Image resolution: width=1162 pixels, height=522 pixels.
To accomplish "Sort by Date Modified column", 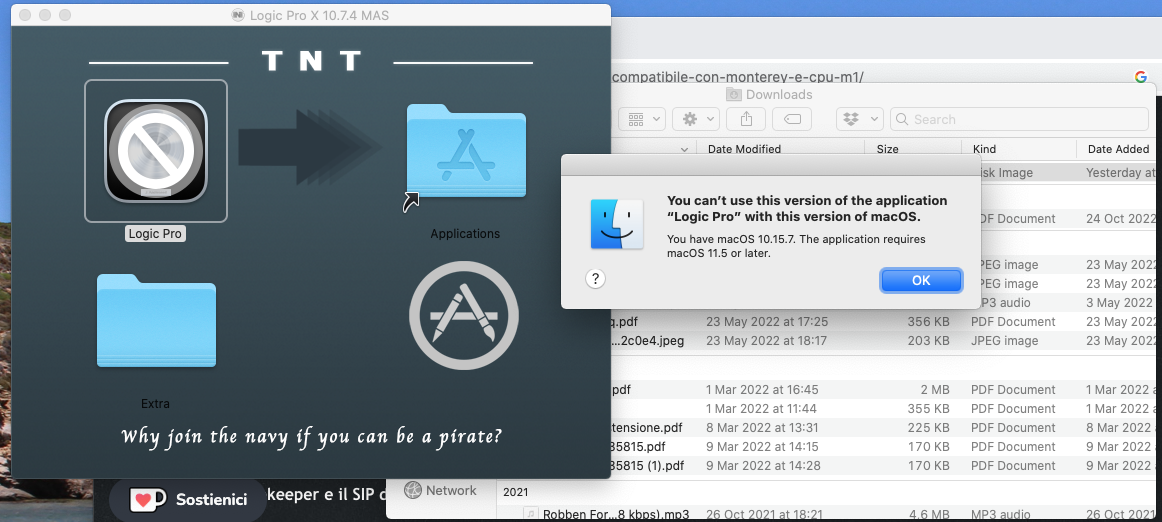I will pyautogui.click(x=780, y=149).
